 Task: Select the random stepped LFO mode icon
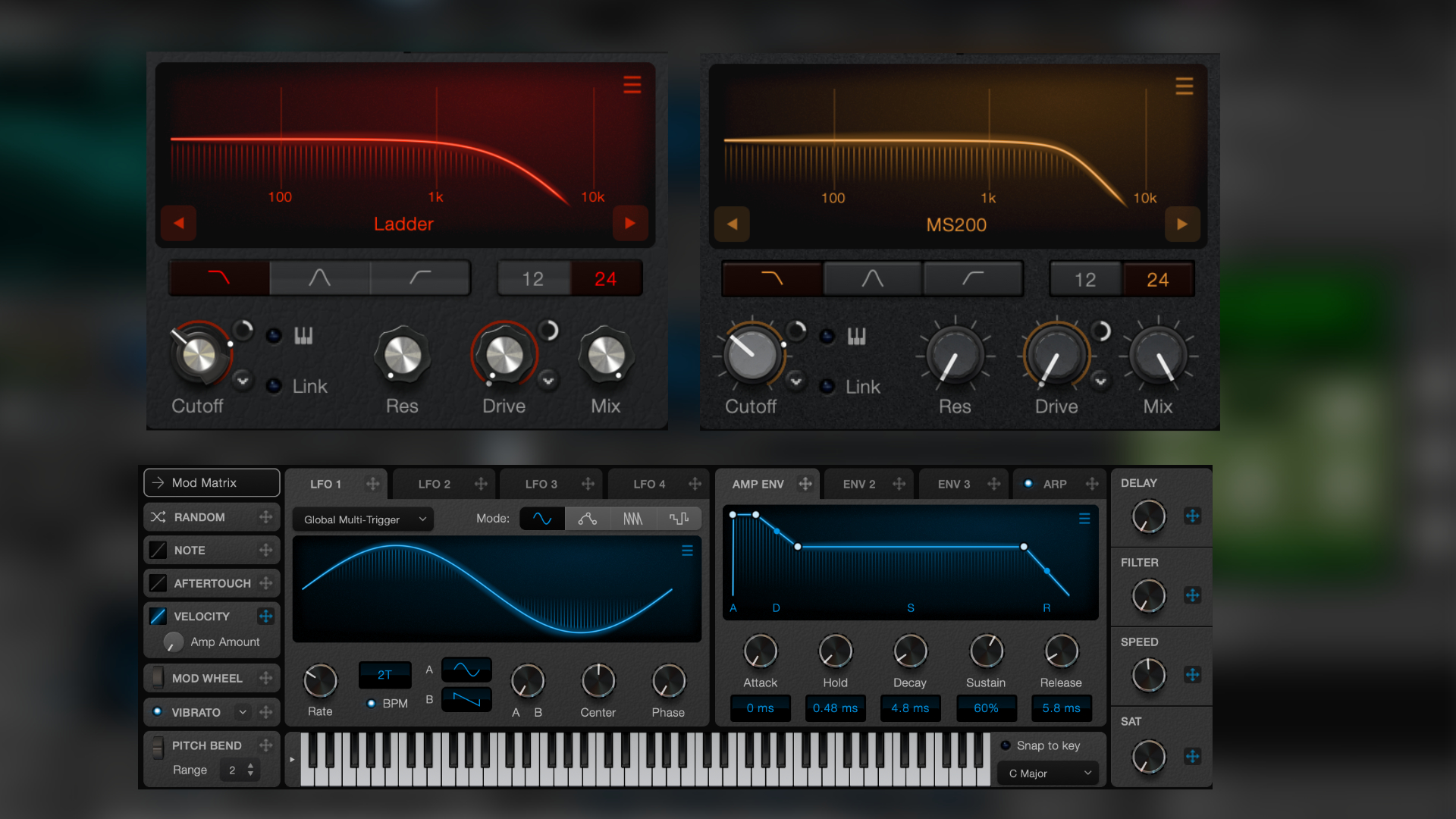679,519
